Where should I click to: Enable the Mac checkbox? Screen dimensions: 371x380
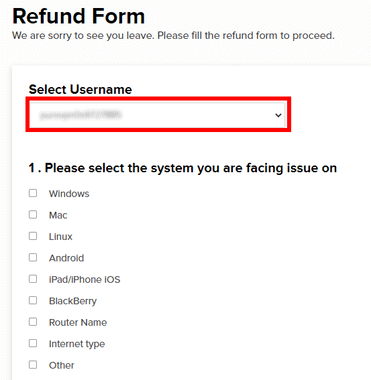click(x=33, y=214)
